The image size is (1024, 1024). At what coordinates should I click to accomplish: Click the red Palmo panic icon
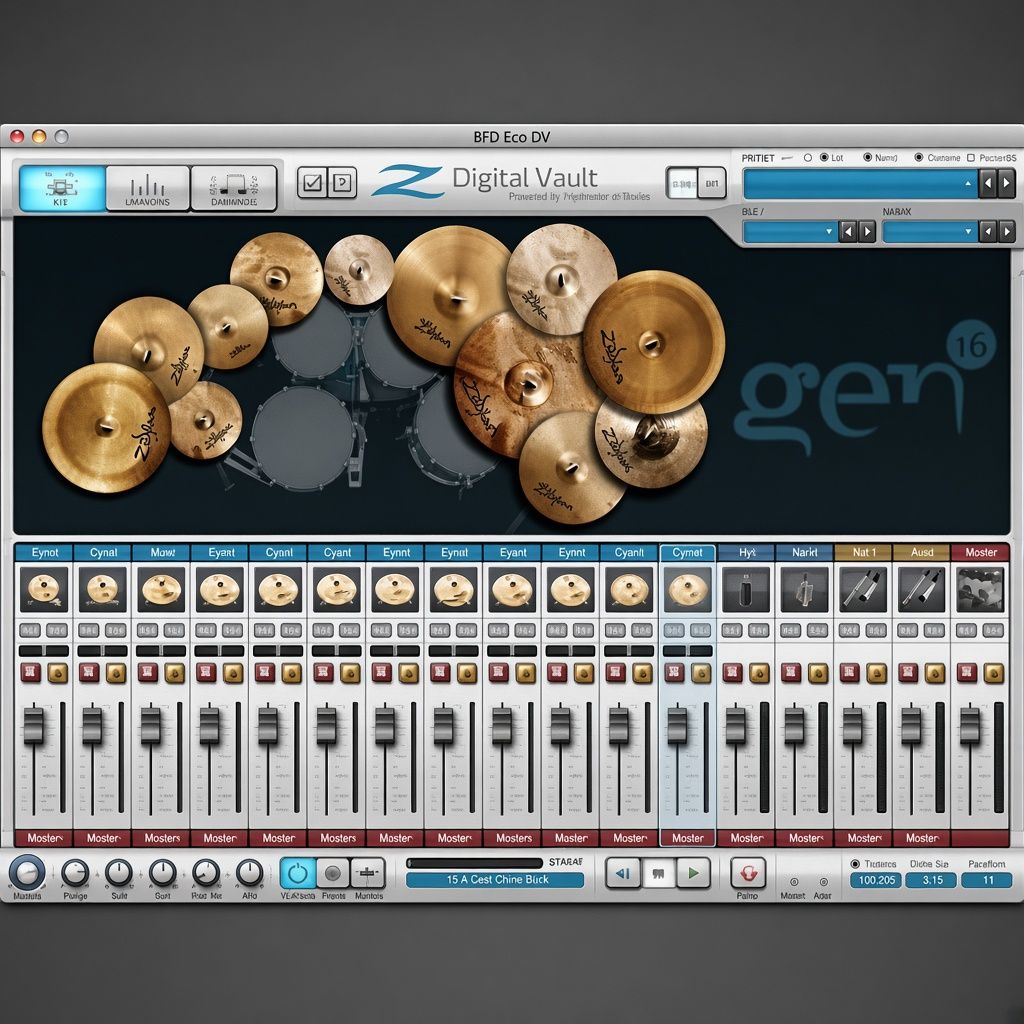[748, 873]
